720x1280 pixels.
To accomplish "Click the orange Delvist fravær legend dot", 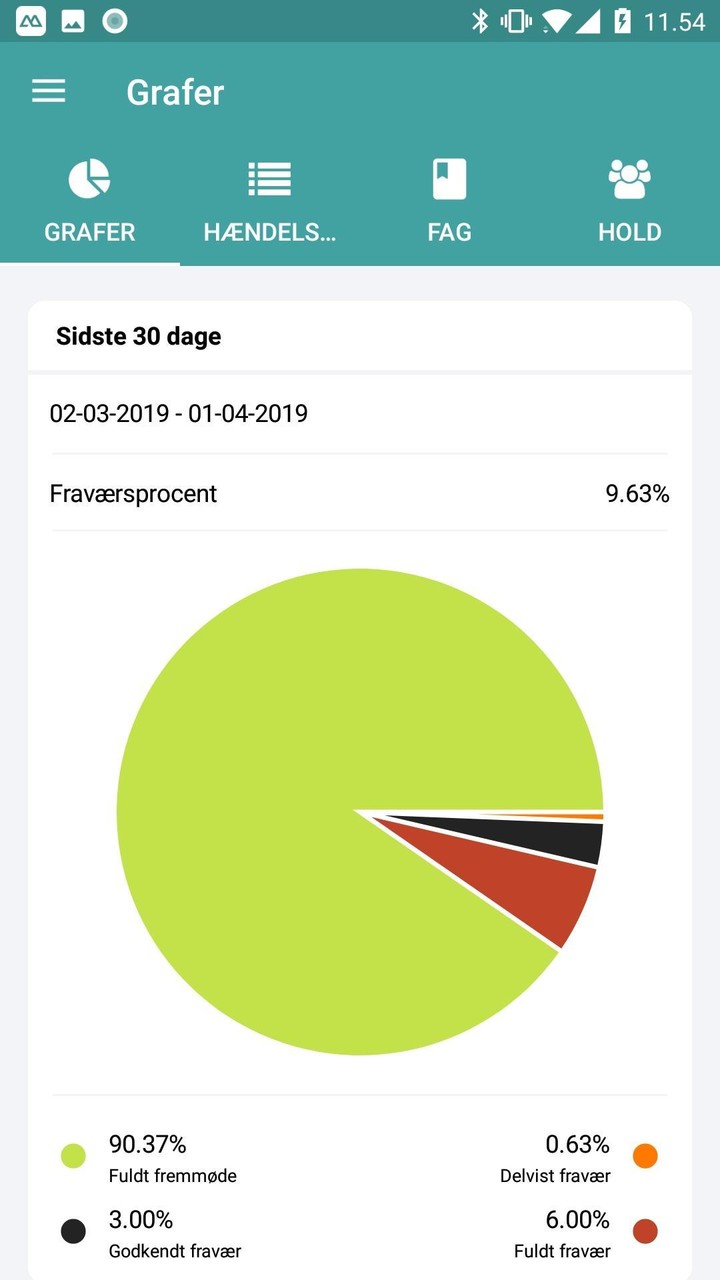I will (645, 1155).
